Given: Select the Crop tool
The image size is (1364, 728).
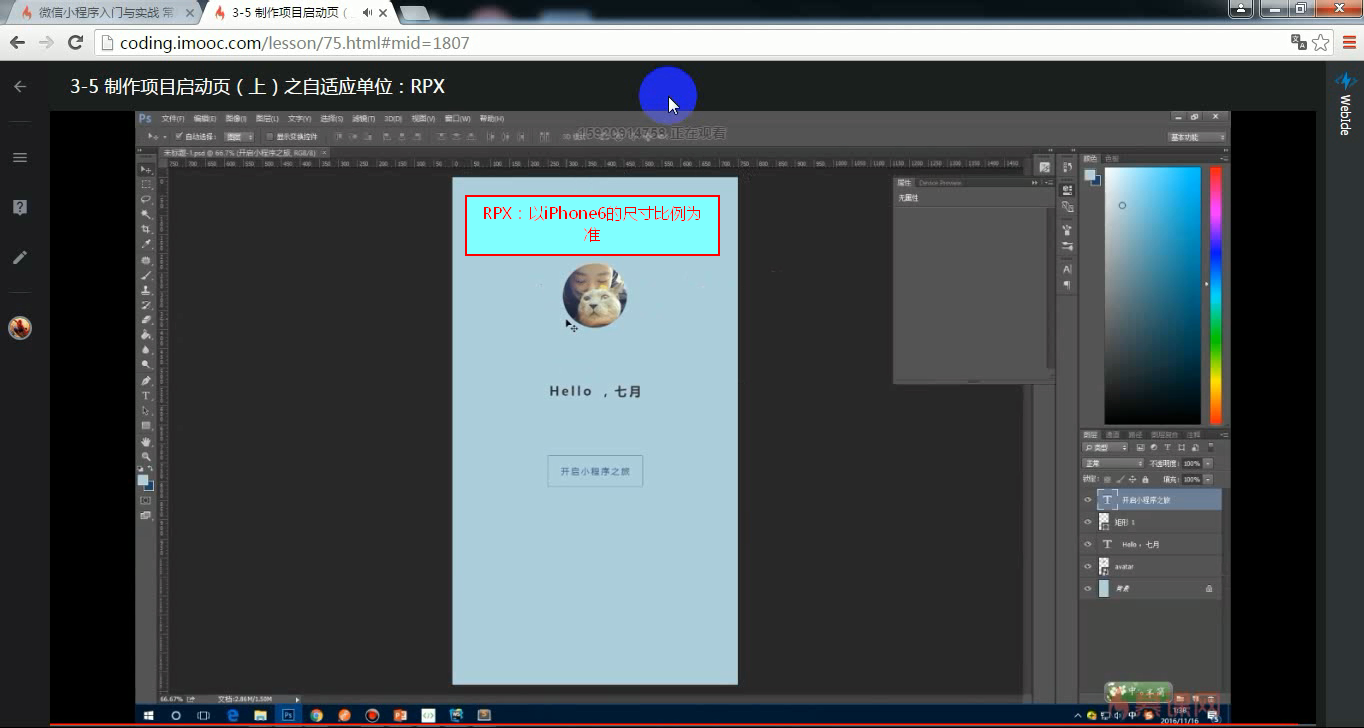Looking at the screenshot, I should pos(146,230).
